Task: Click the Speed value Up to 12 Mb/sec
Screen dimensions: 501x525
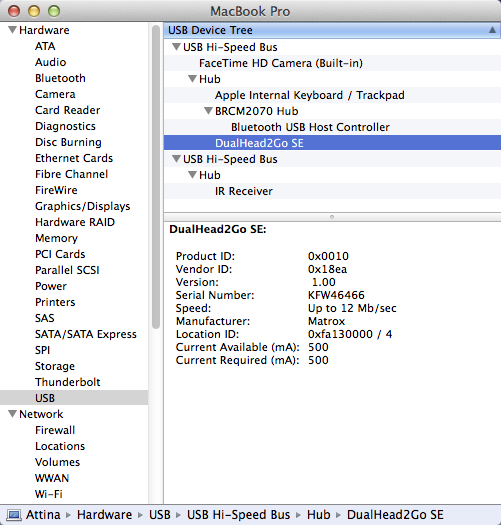Action: click(x=352, y=308)
